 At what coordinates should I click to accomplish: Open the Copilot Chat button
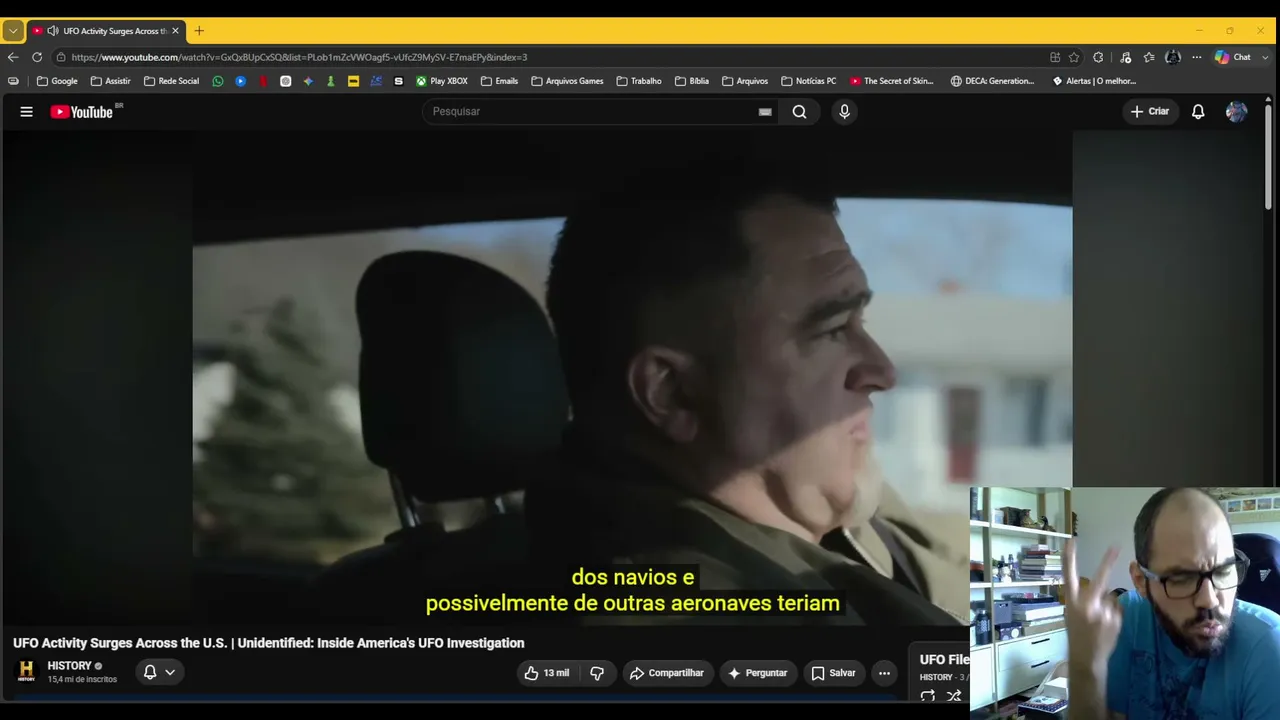tap(1232, 57)
